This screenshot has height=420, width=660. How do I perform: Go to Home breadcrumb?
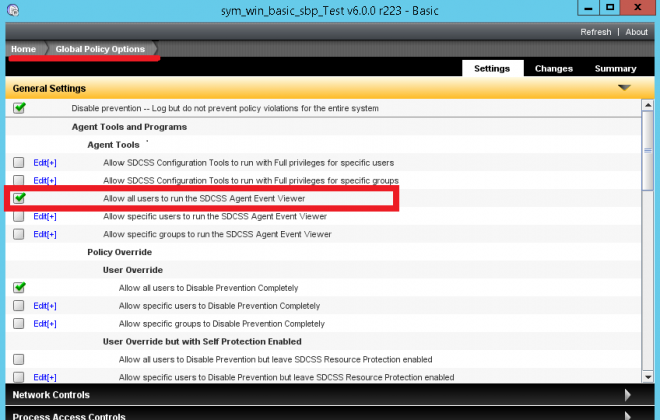[x=24, y=49]
